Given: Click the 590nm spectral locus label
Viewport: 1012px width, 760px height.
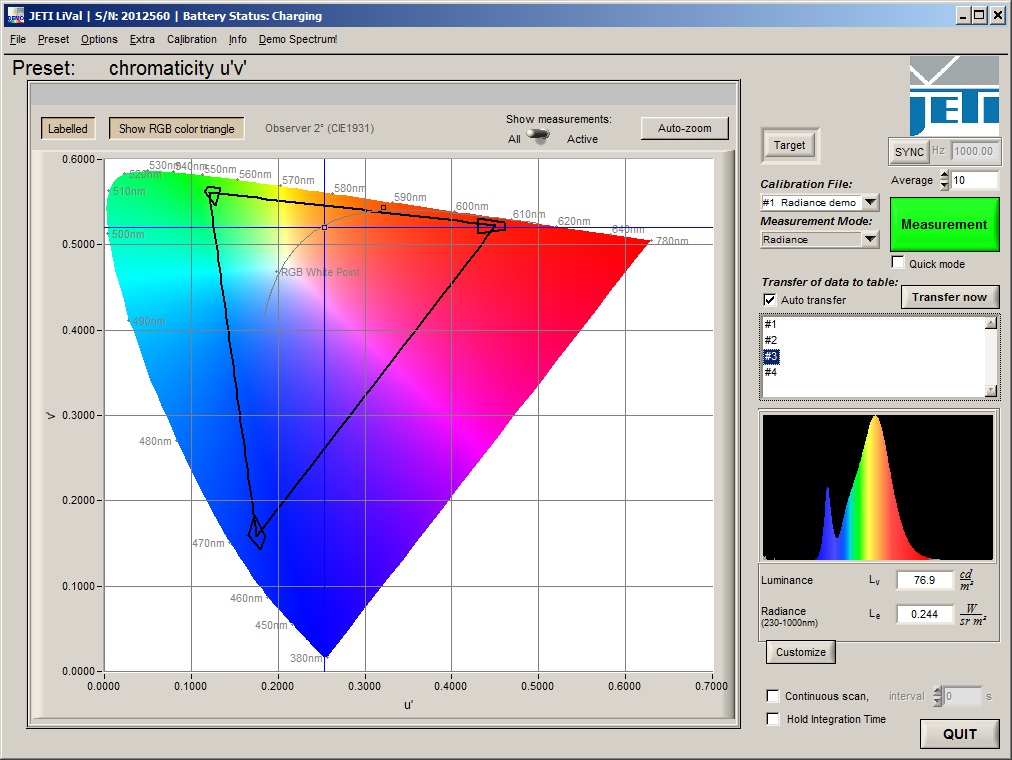Looking at the screenshot, I should pos(410,197).
